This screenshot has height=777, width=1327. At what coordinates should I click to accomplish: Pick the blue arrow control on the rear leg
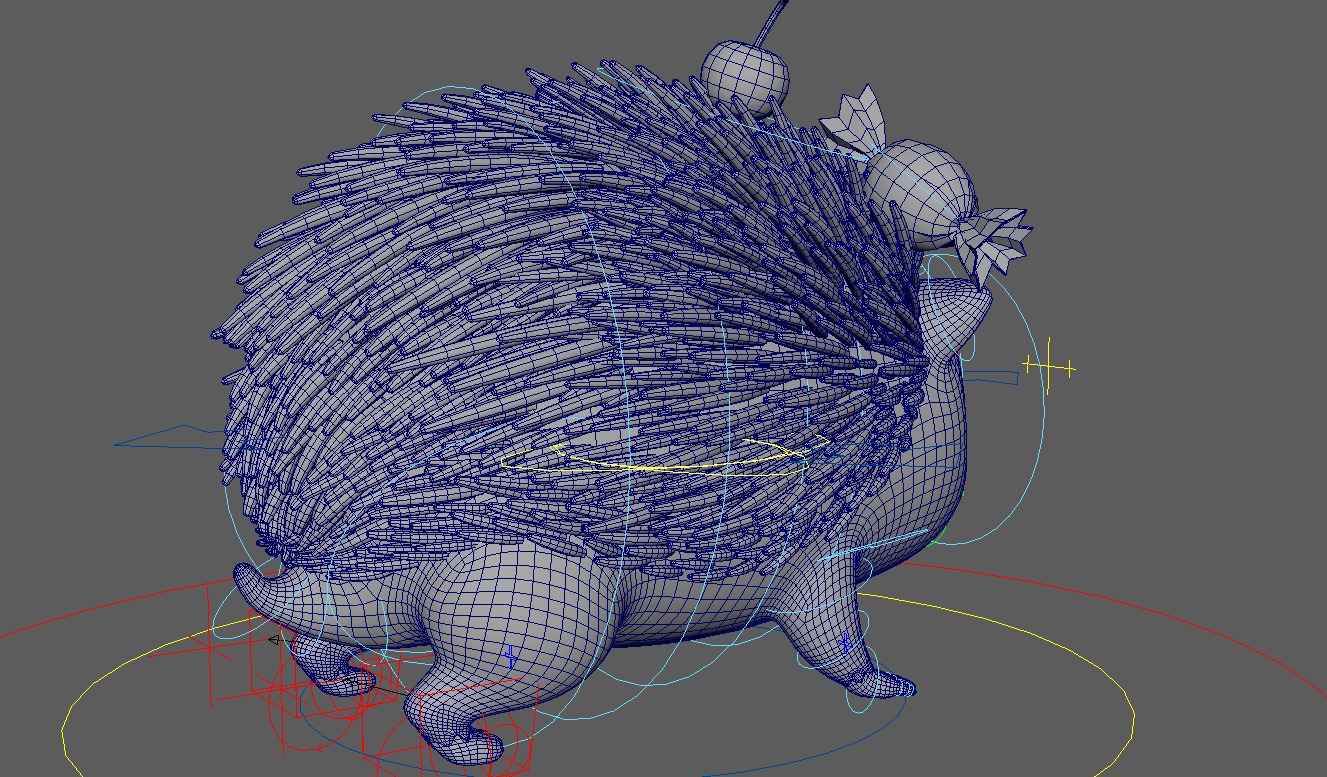coord(511,657)
